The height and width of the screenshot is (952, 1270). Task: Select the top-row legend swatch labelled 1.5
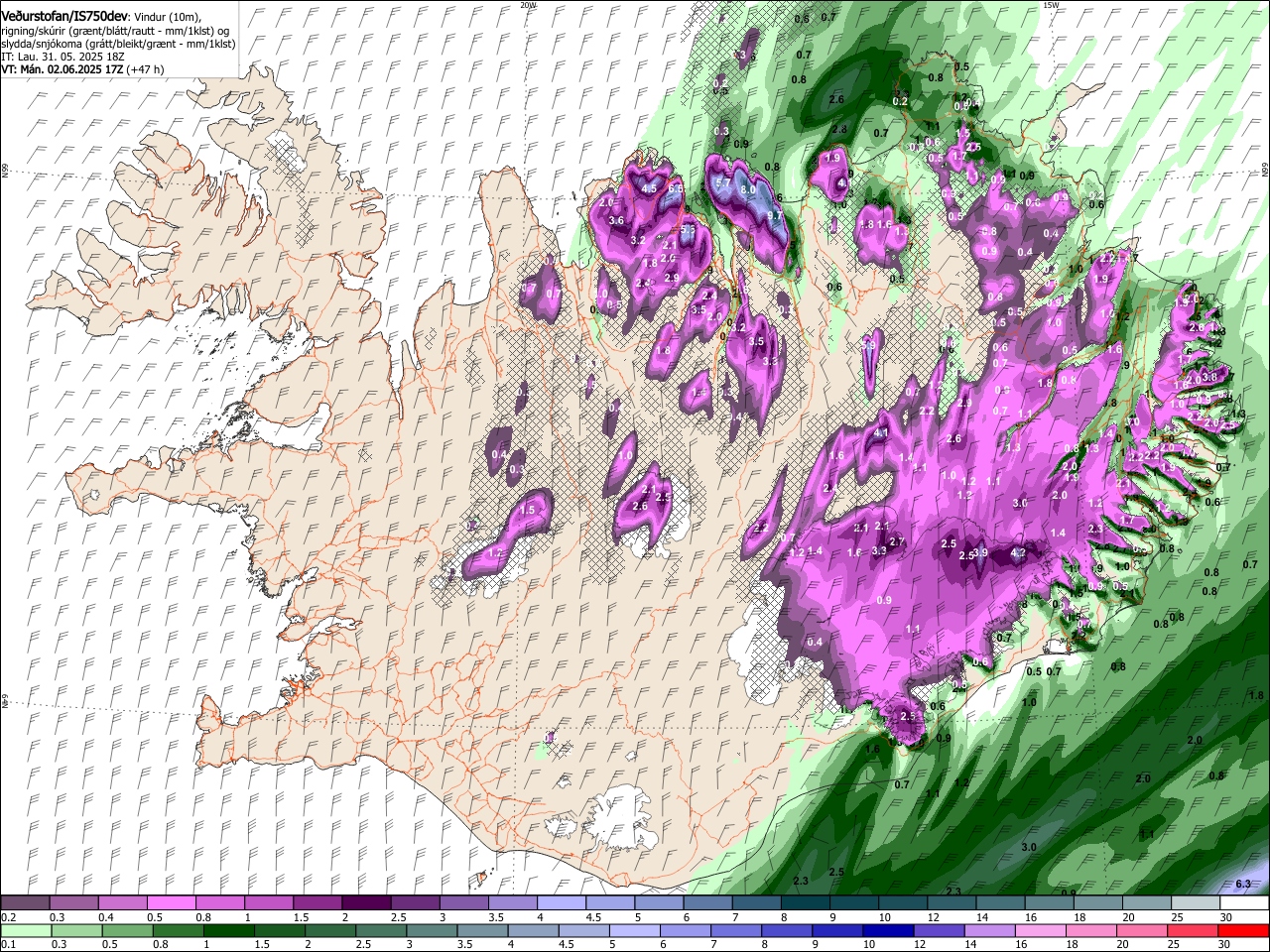(x=317, y=903)
